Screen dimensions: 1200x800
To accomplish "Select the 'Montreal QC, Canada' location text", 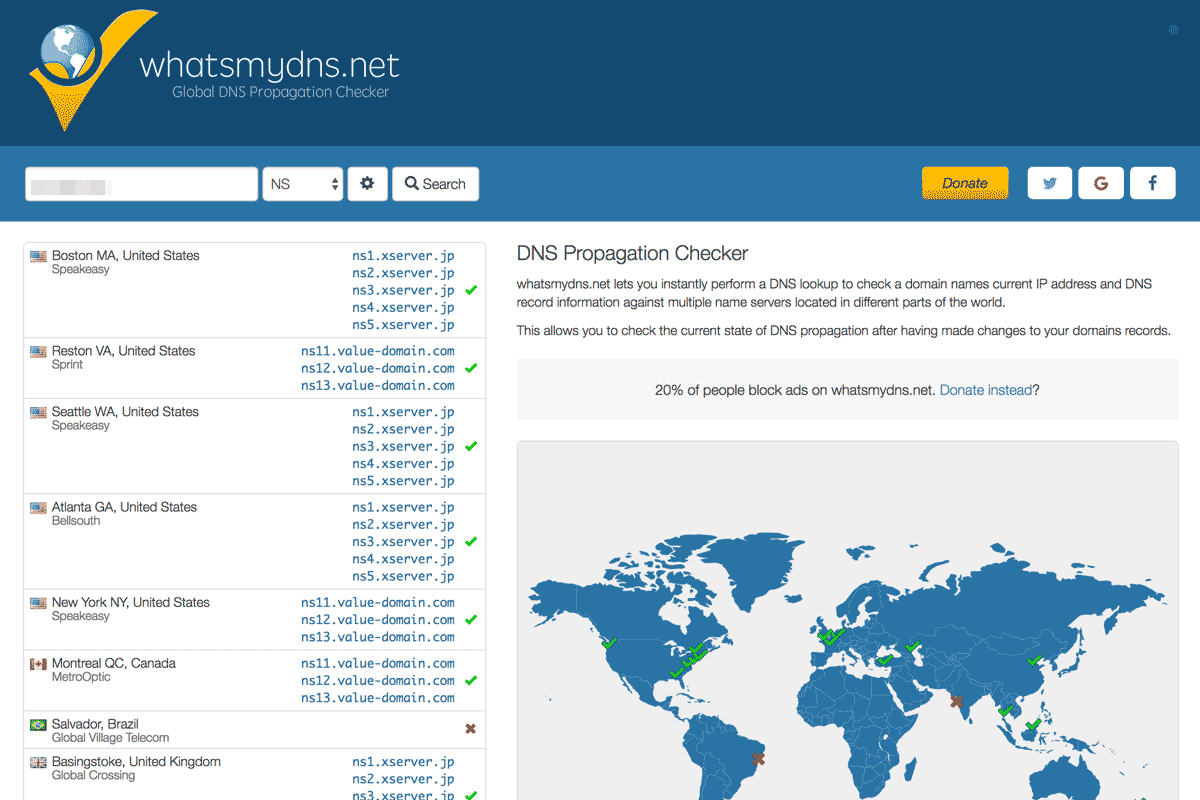I will (x=114, y=663).
